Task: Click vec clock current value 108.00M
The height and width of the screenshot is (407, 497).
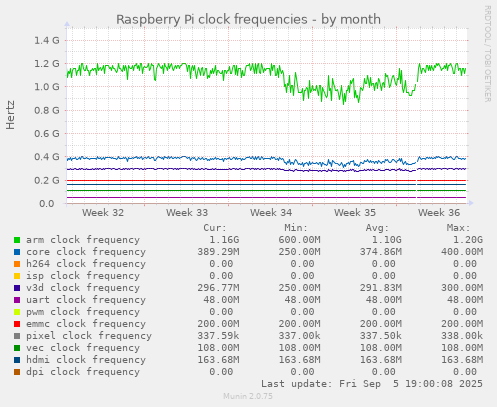Action: tap(218, 348)
